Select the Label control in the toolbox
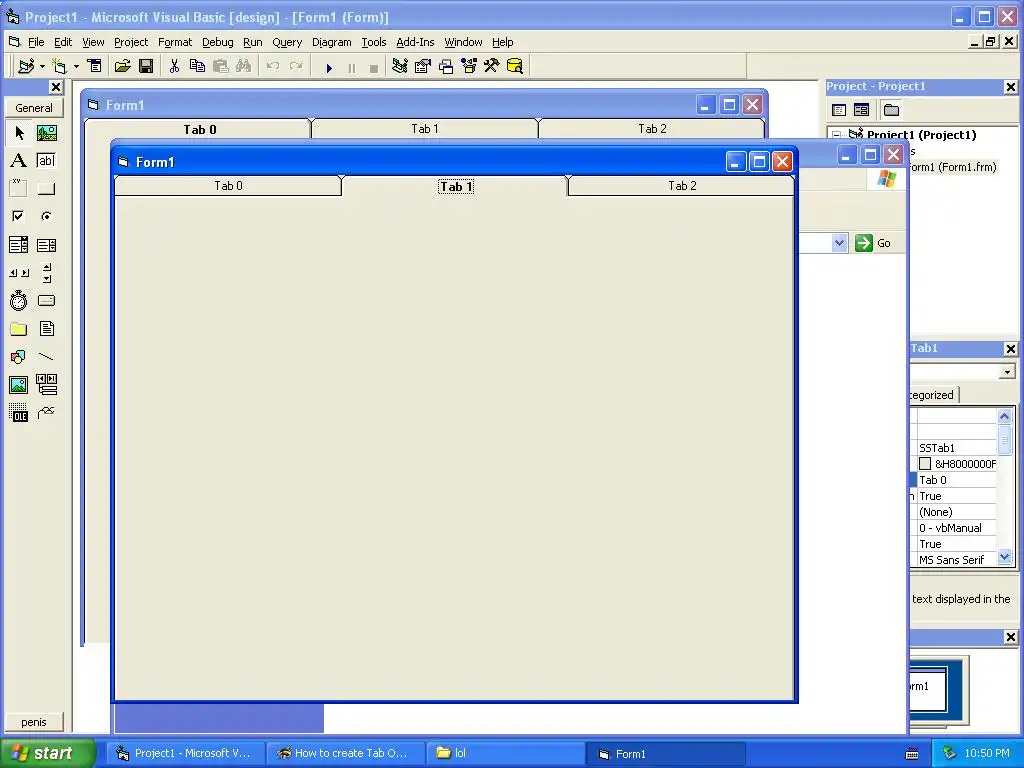This screenshot has height=768, width=1024. pos(19,161)
